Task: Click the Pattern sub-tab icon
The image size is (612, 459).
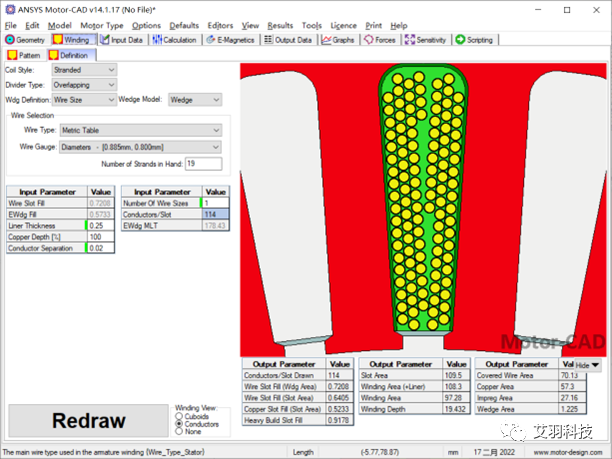Action: pos(12,55)
